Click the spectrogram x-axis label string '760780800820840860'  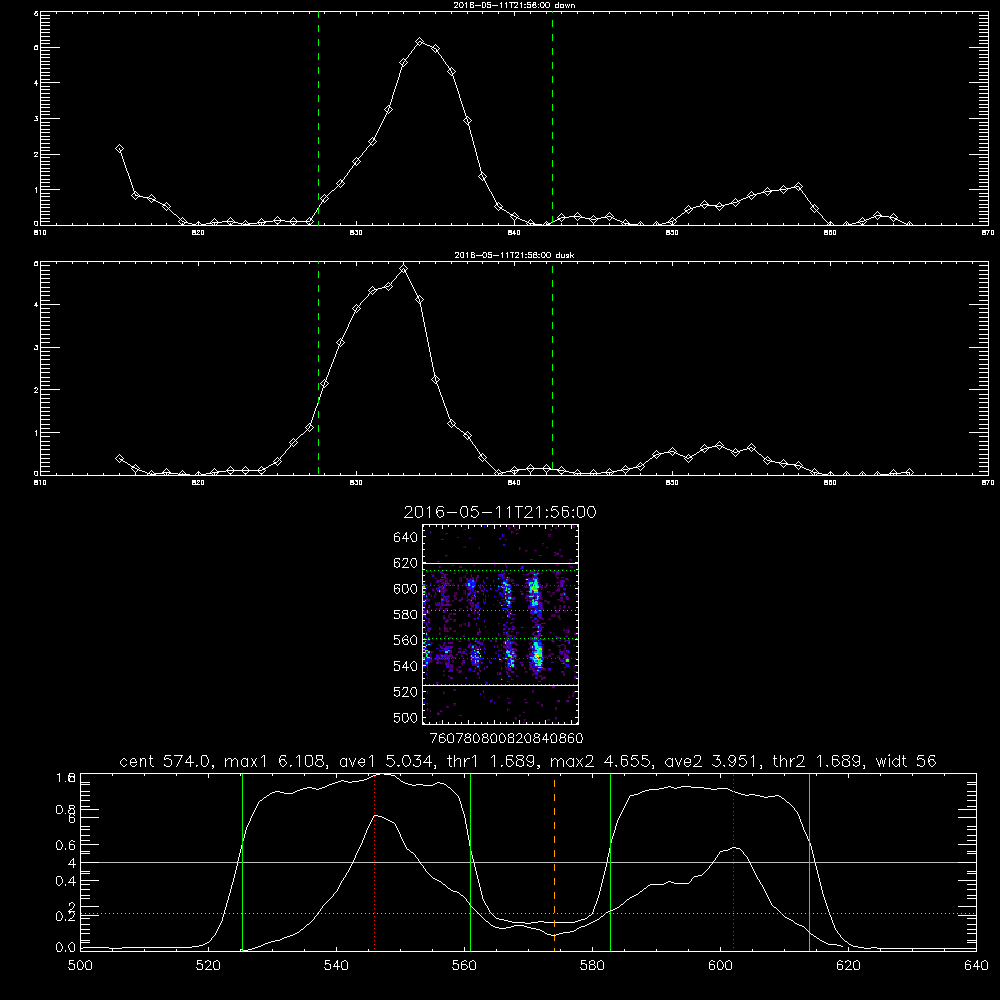(506, 738)
